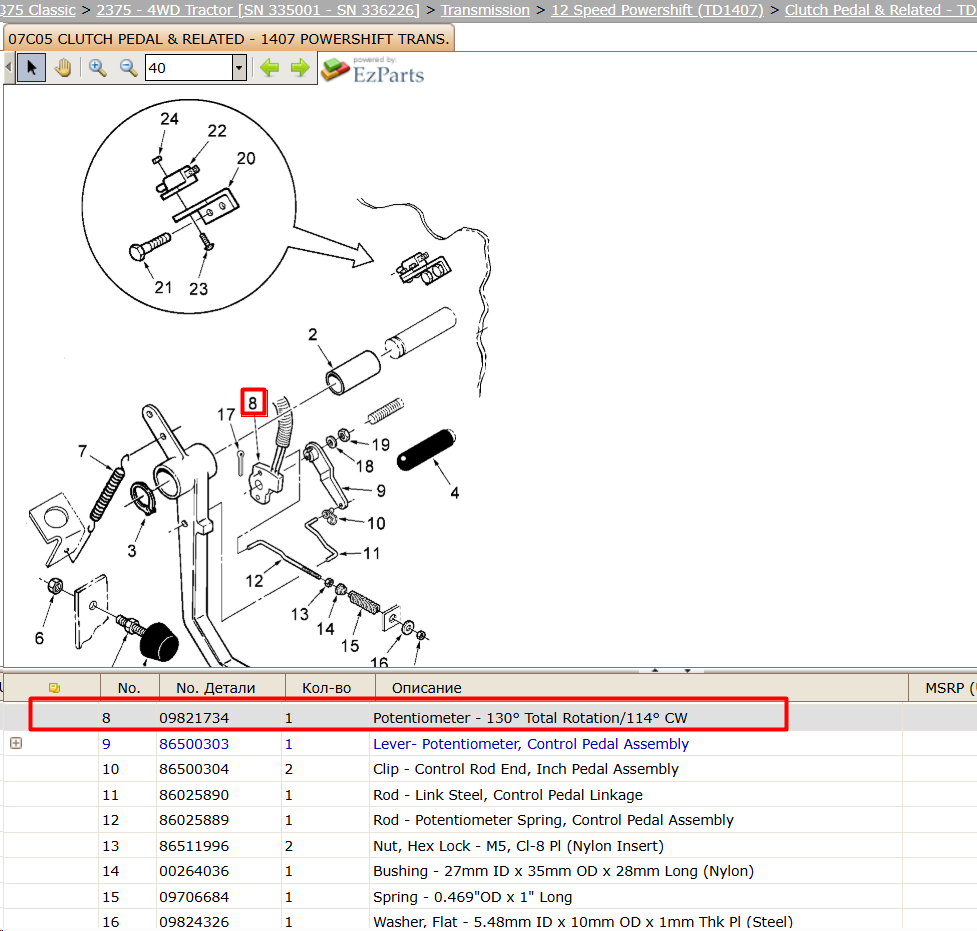Select part number 86511996
Screen dimensions: 977x931
pos(194,846)
